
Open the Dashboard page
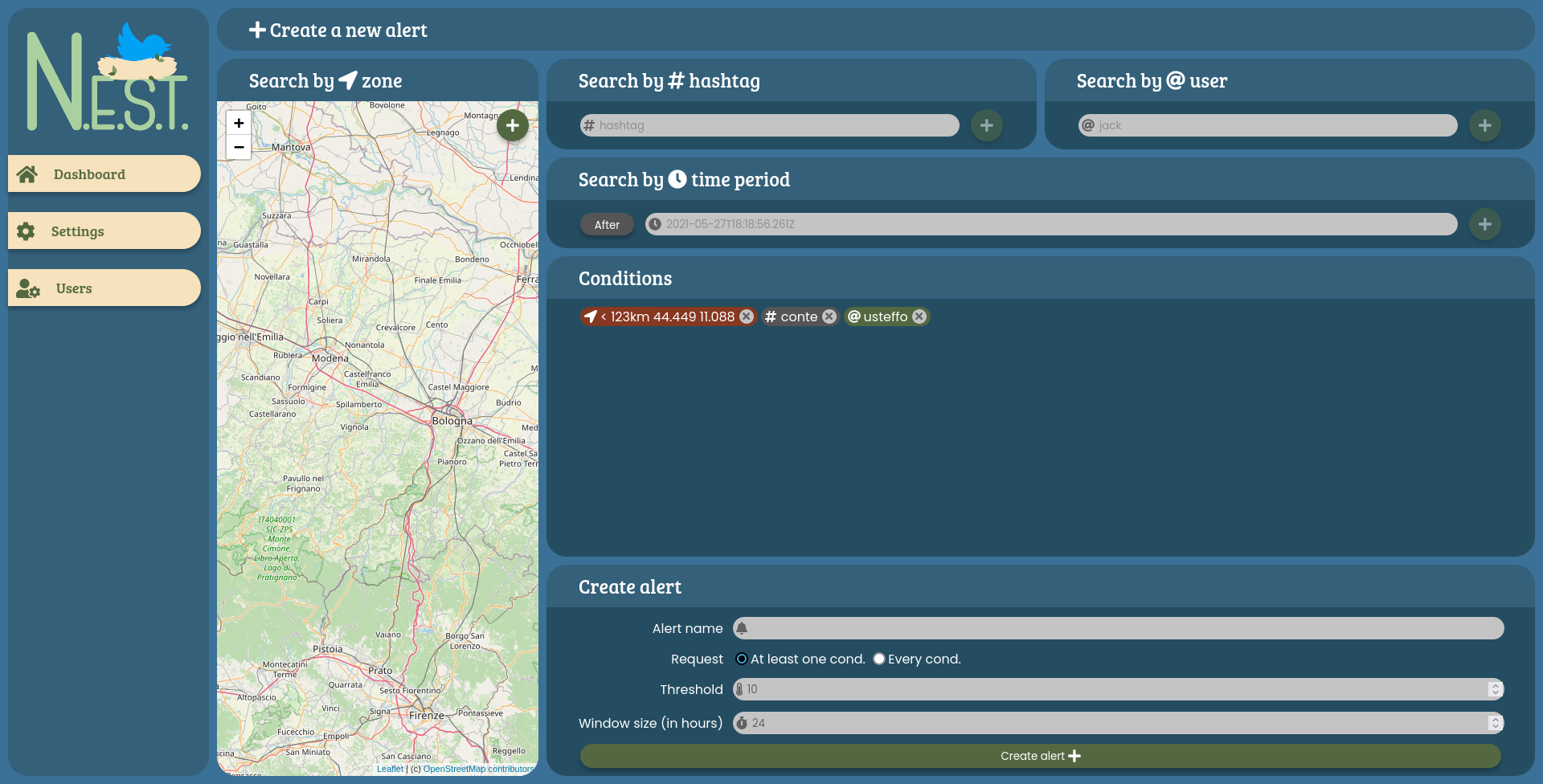point(104,174)
